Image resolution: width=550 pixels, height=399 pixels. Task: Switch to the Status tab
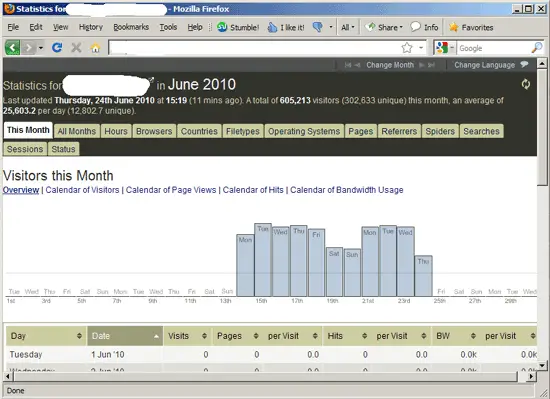pyautogui.click(x=63, y=149)
